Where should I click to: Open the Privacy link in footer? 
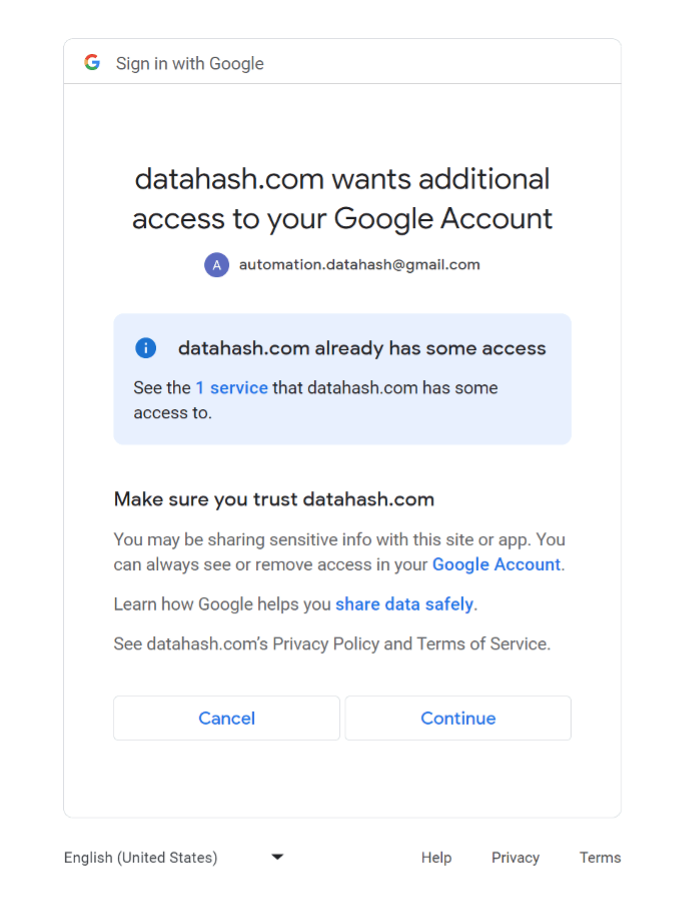tap(516, 857)
